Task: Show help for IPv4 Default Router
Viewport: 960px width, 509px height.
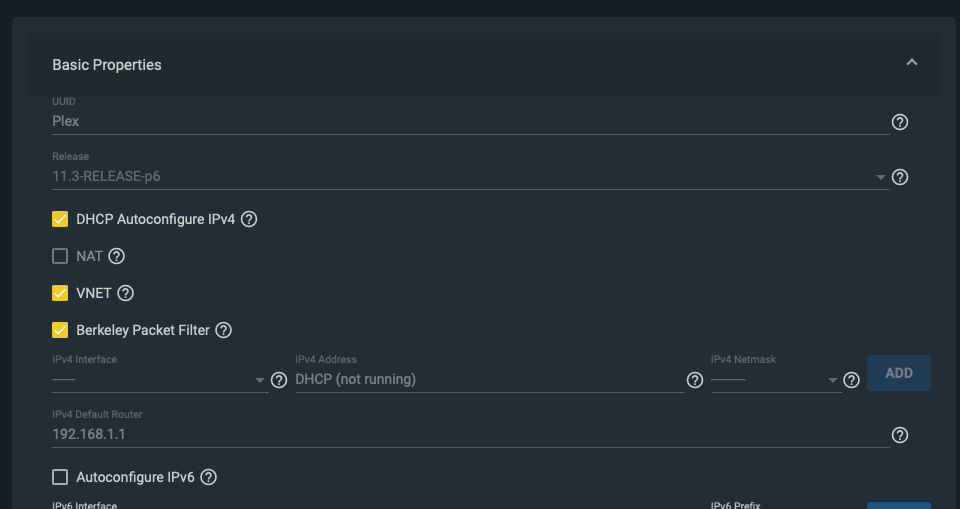Action: tap(899, 435)
